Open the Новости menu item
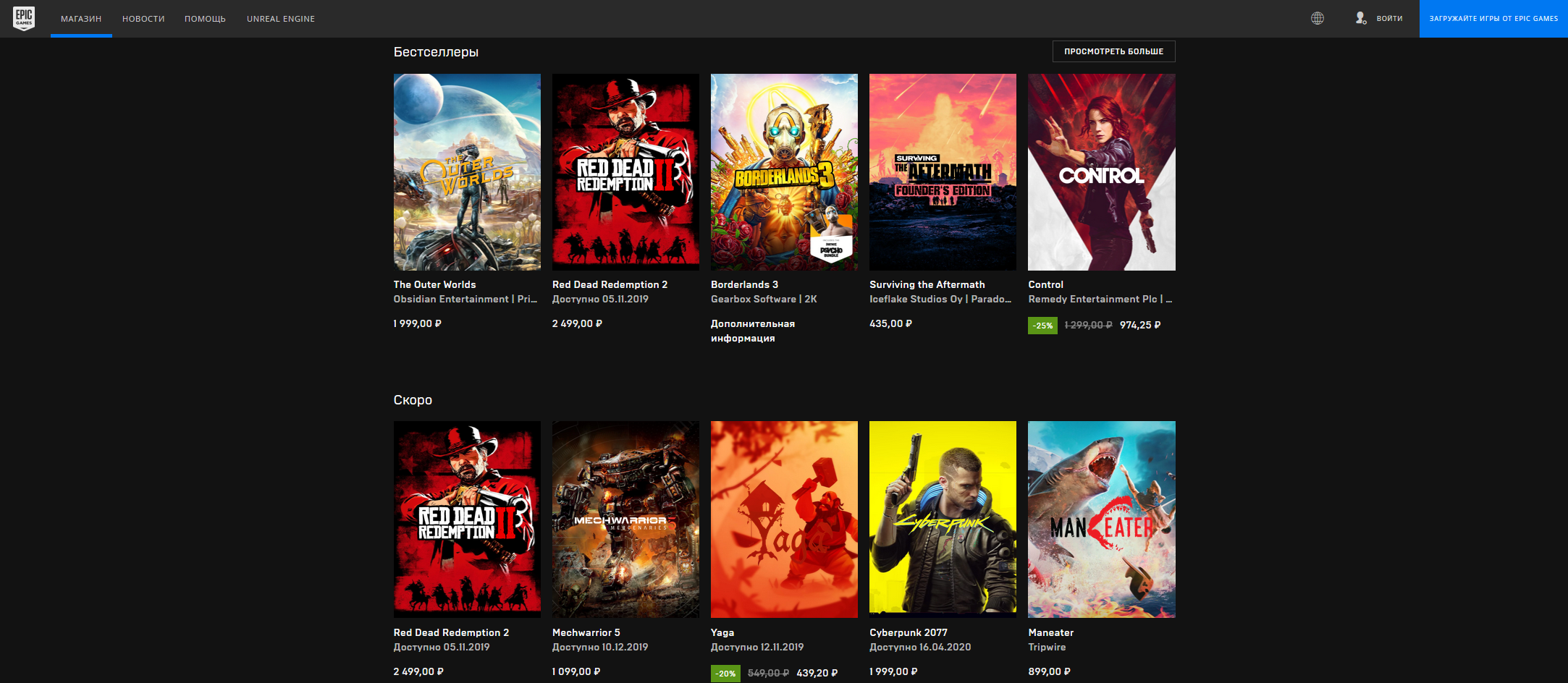This screenshot has height=683, width=1568. coord(143,19)
